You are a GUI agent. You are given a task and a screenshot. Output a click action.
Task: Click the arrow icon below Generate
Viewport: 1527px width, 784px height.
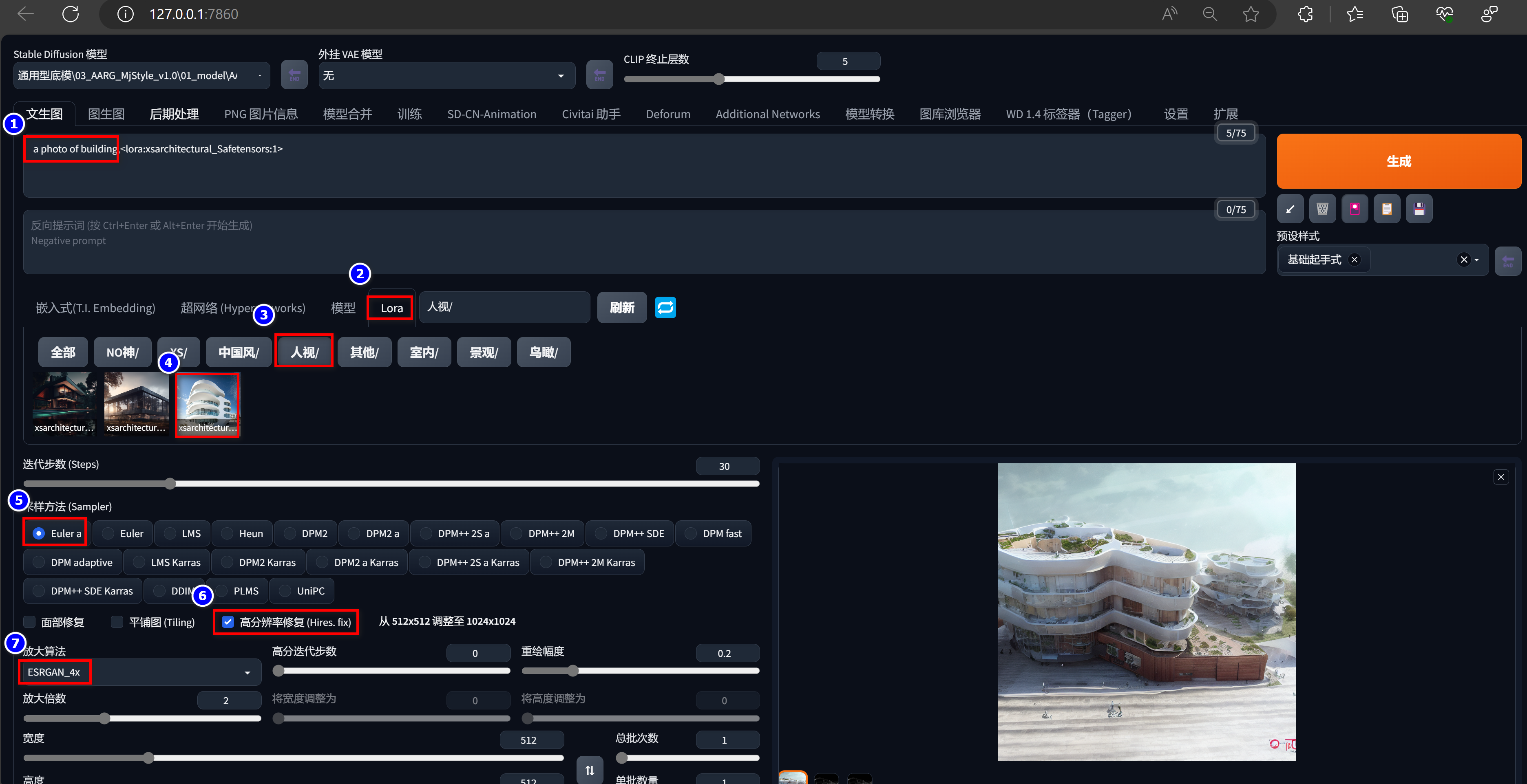1290,209
